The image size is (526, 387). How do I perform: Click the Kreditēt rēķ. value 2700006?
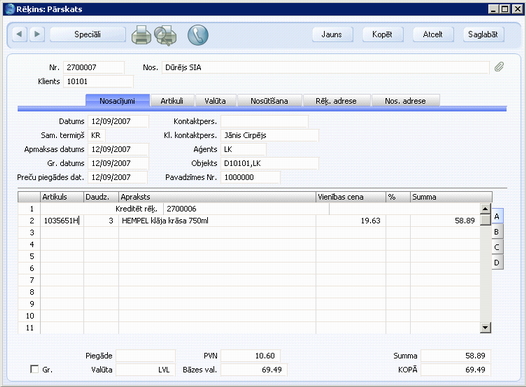[x=246, y=209]
